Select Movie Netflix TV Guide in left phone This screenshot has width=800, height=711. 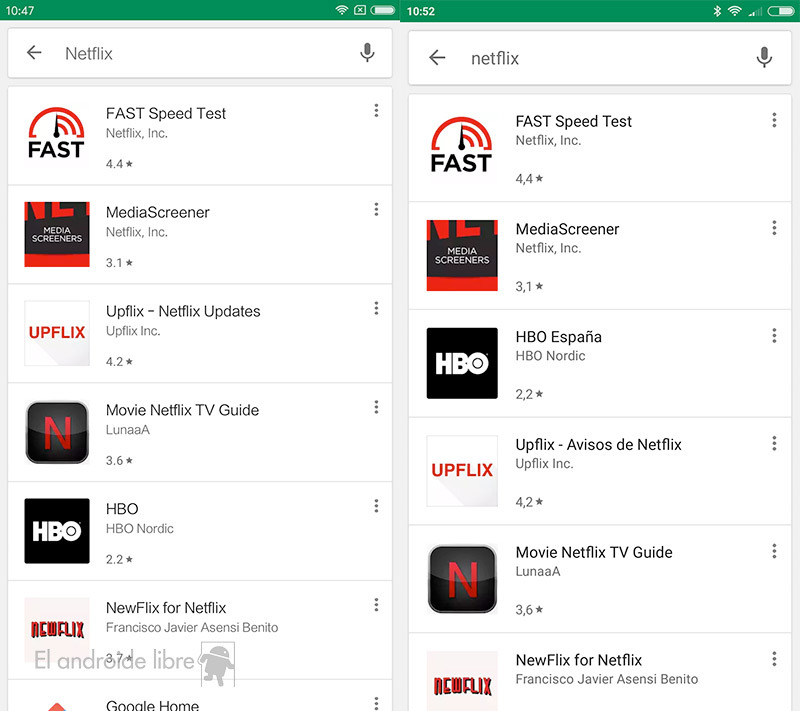[182, 410]
